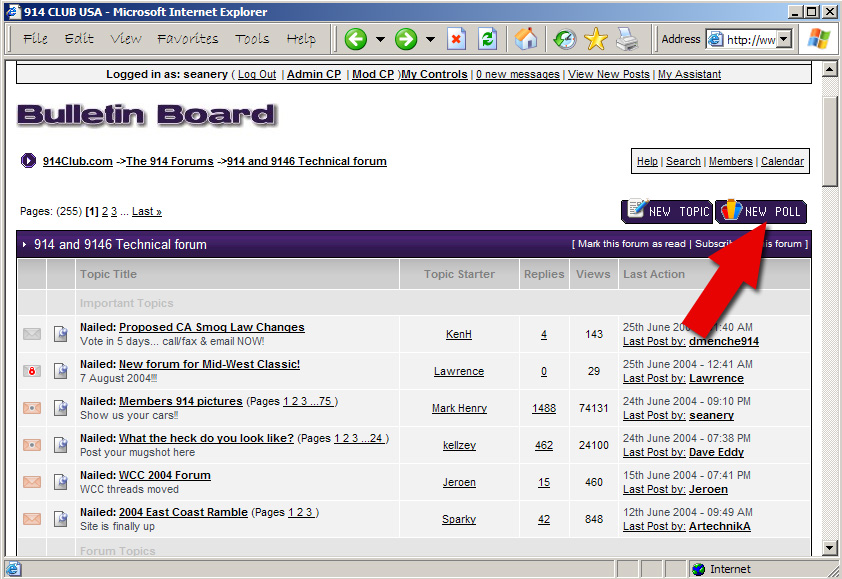This screenshot has width=842, height=579.
Task: Click the Internet zone status bar indicator
Action: 721,569
